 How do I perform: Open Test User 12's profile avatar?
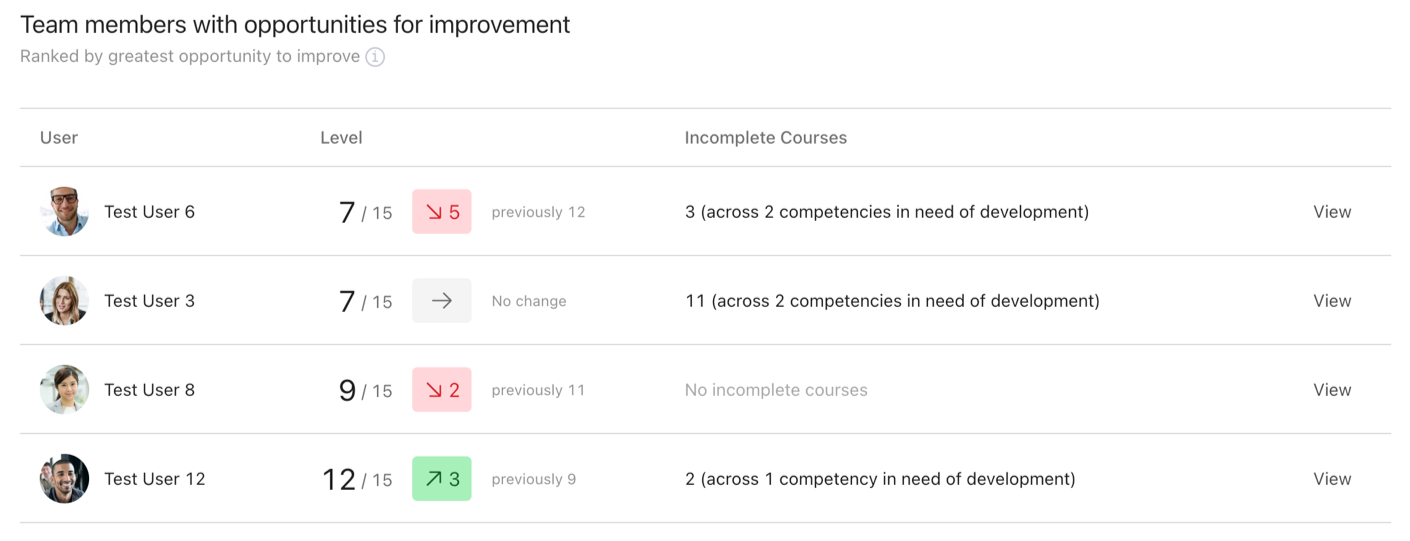click(65, 479)
